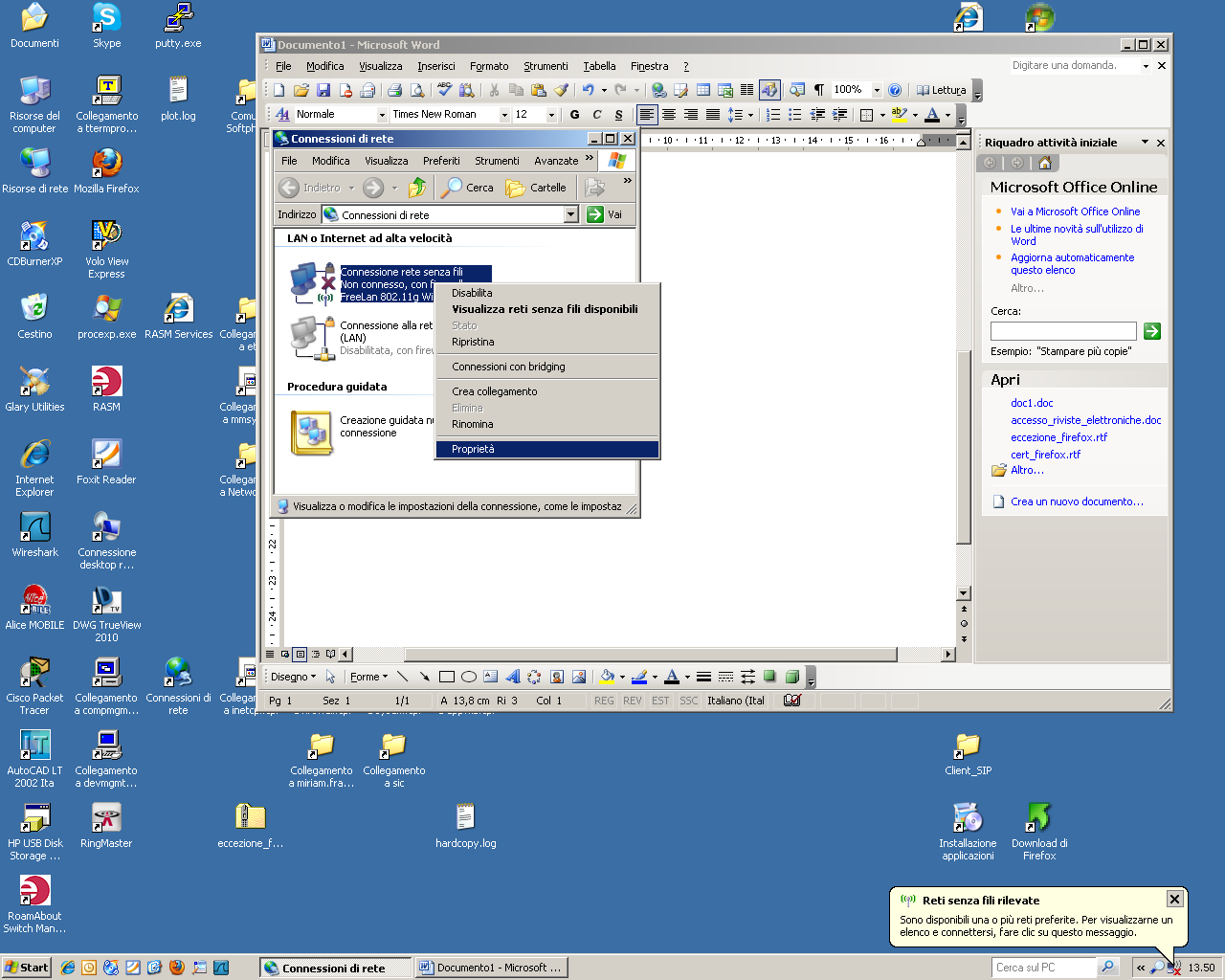
Task: Select the Oval shape tool
Action: point(469,677)
